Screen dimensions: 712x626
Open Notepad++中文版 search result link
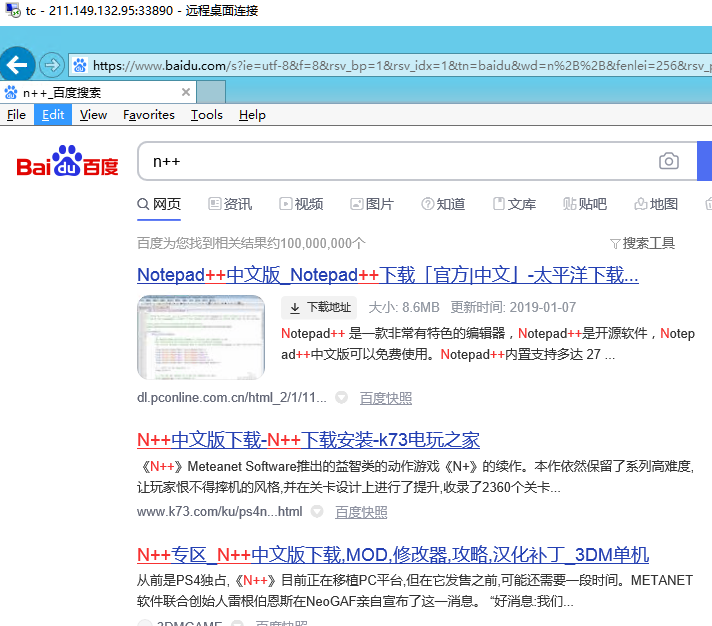point(387,275)
